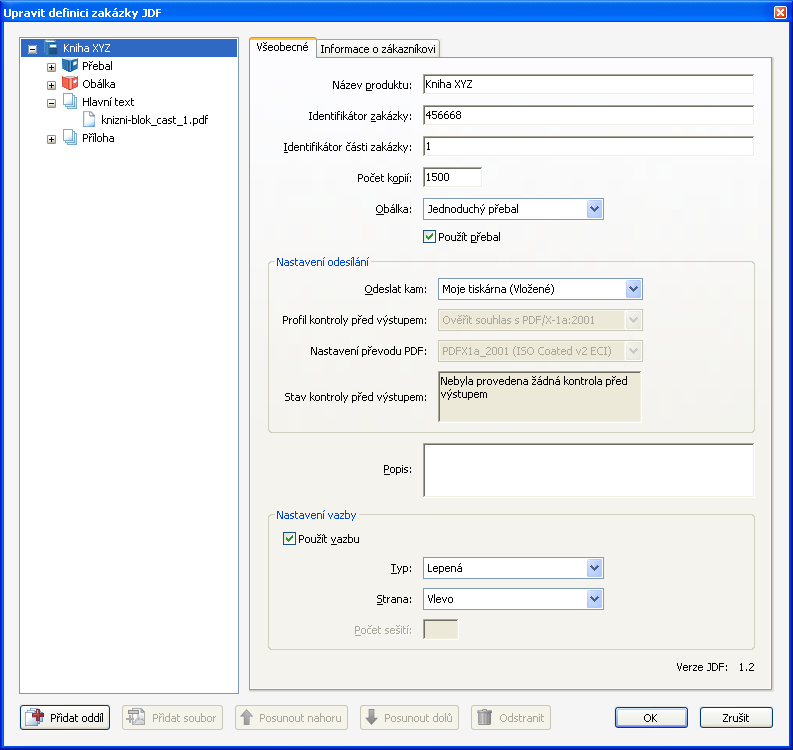Expand the Přebal tree node
The image size is (793, 750).
point(51,67)
